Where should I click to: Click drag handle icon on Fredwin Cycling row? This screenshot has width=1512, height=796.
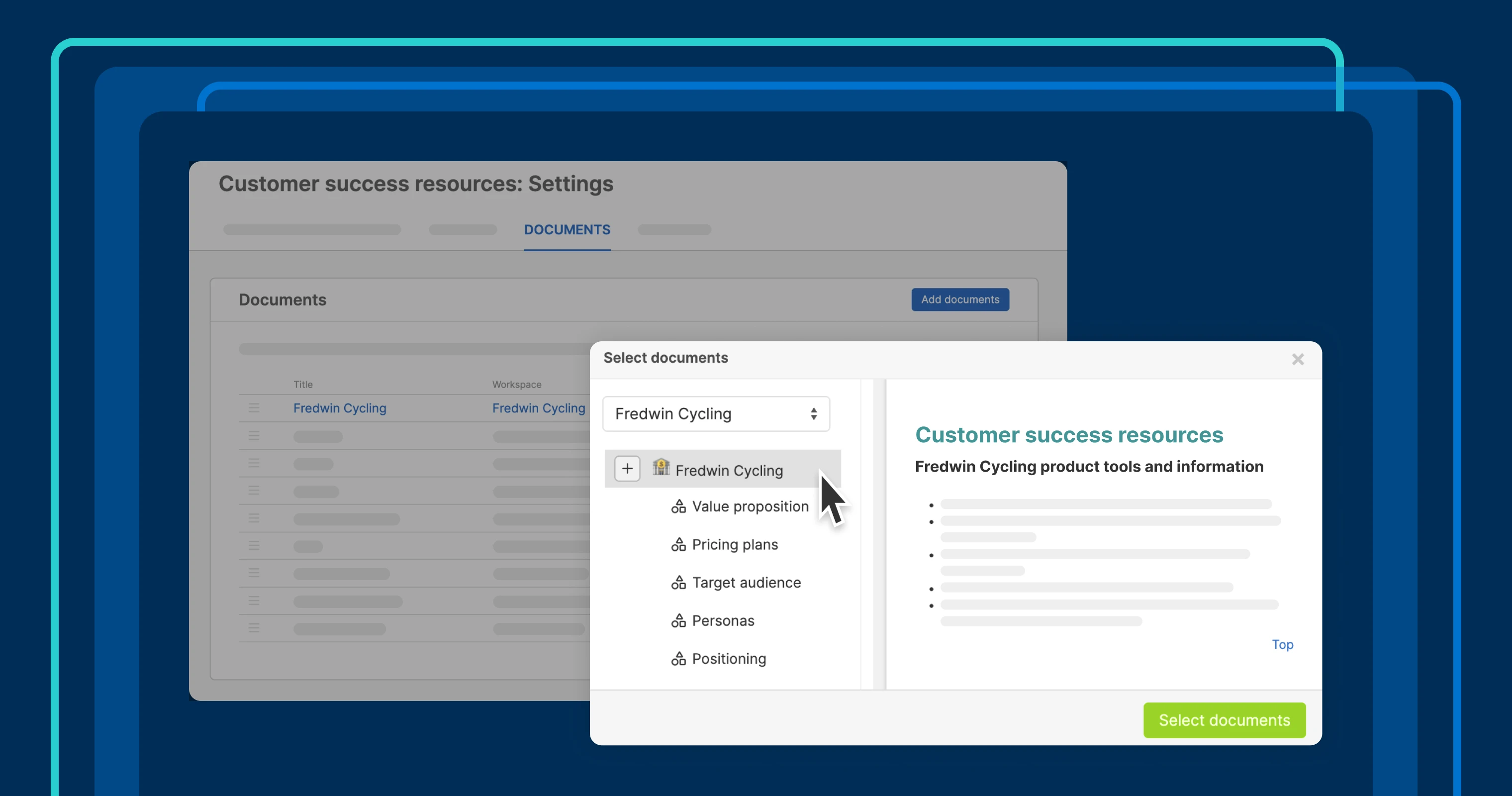click(x=254, y=408)
